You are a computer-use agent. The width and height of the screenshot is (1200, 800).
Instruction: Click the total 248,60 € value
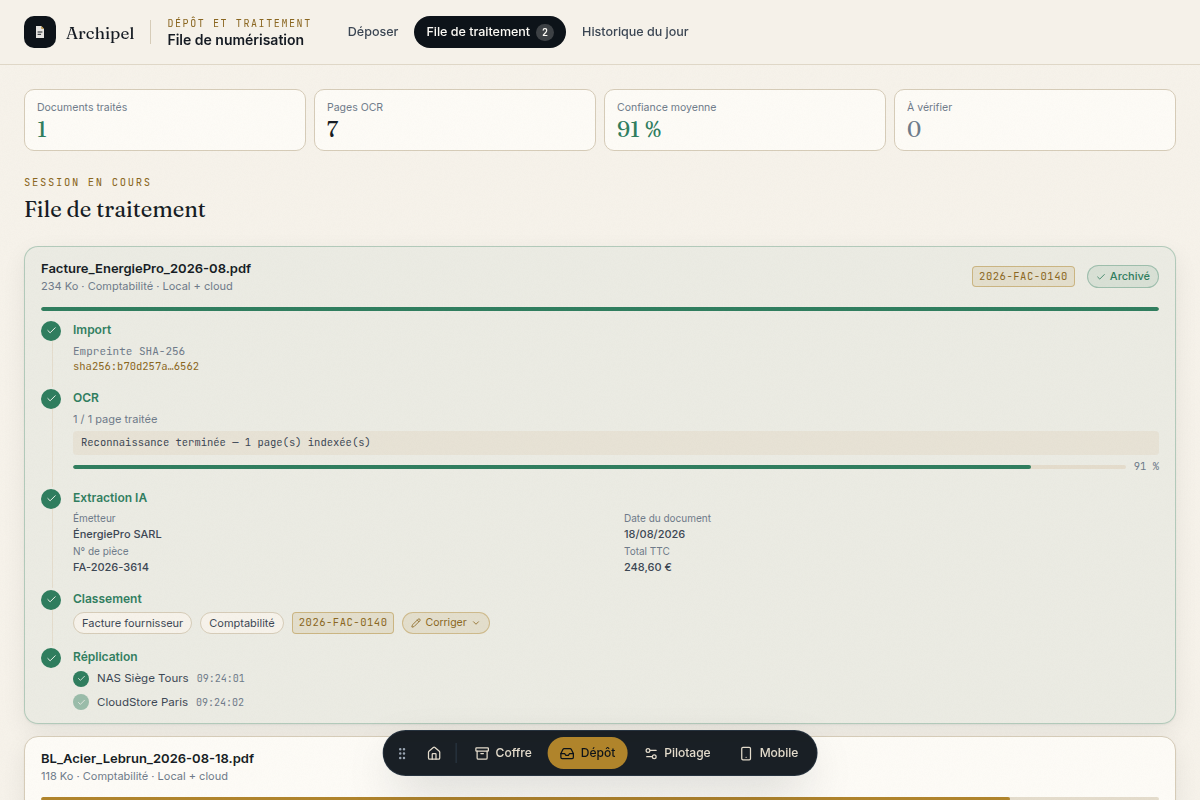(x=648, y=568)
